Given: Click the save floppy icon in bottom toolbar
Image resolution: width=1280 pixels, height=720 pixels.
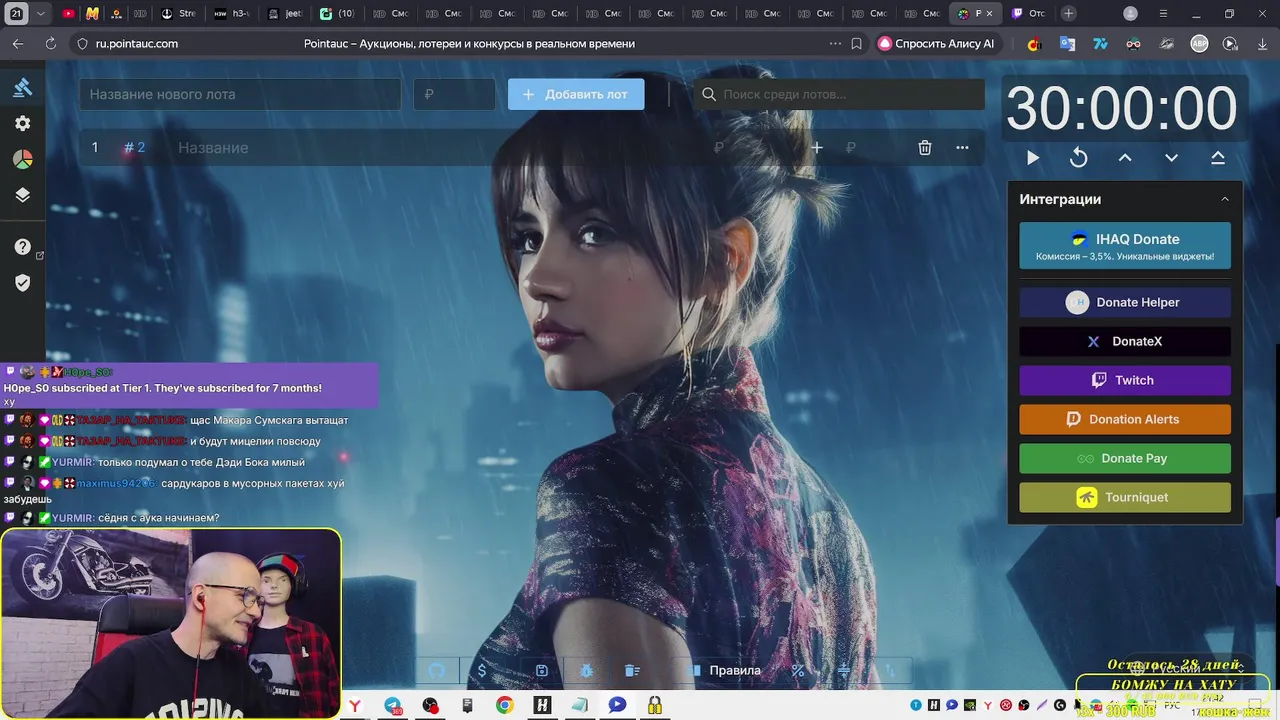Looking at the screenshot, I should click(x=541, y=670).
